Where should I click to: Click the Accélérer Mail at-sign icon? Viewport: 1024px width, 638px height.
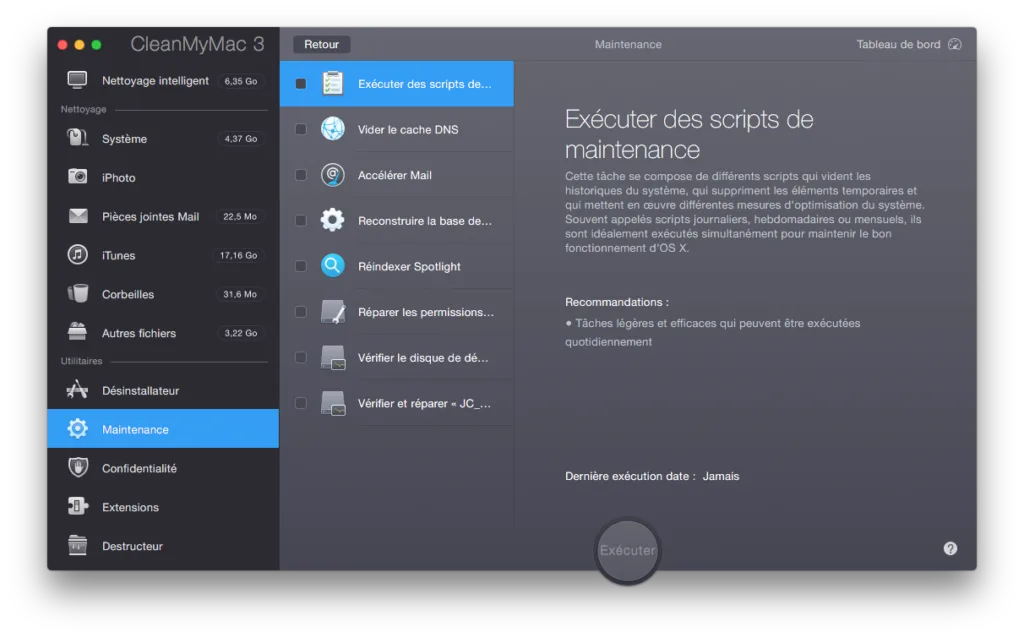click(x=332, y=174)
